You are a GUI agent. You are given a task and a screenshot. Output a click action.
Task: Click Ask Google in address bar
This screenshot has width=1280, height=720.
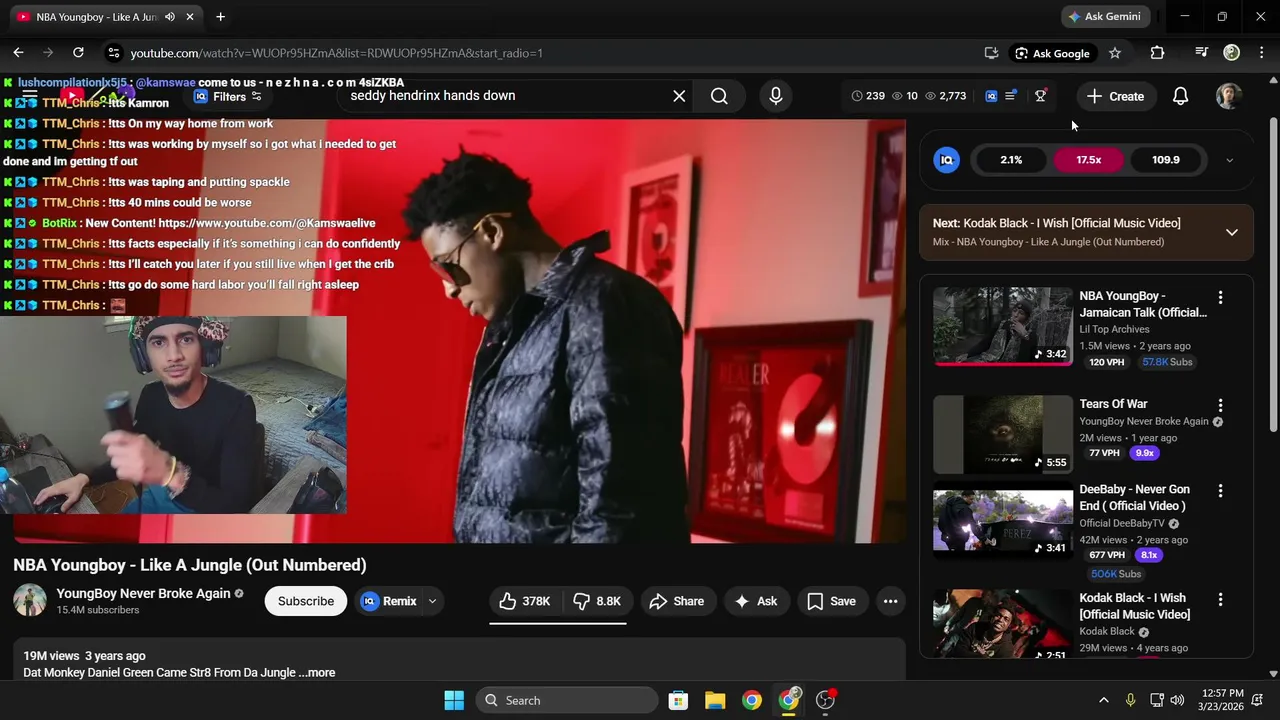(x=1051, y=53)
